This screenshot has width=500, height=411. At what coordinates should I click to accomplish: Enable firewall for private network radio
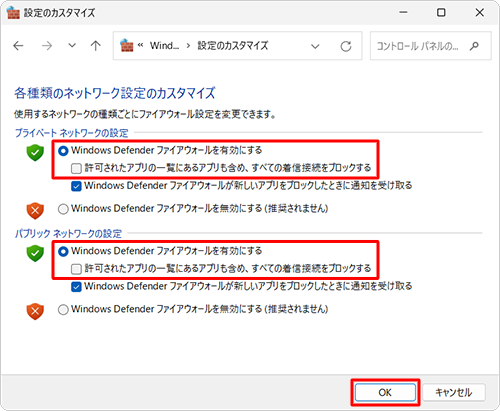[x=63, y=151]
